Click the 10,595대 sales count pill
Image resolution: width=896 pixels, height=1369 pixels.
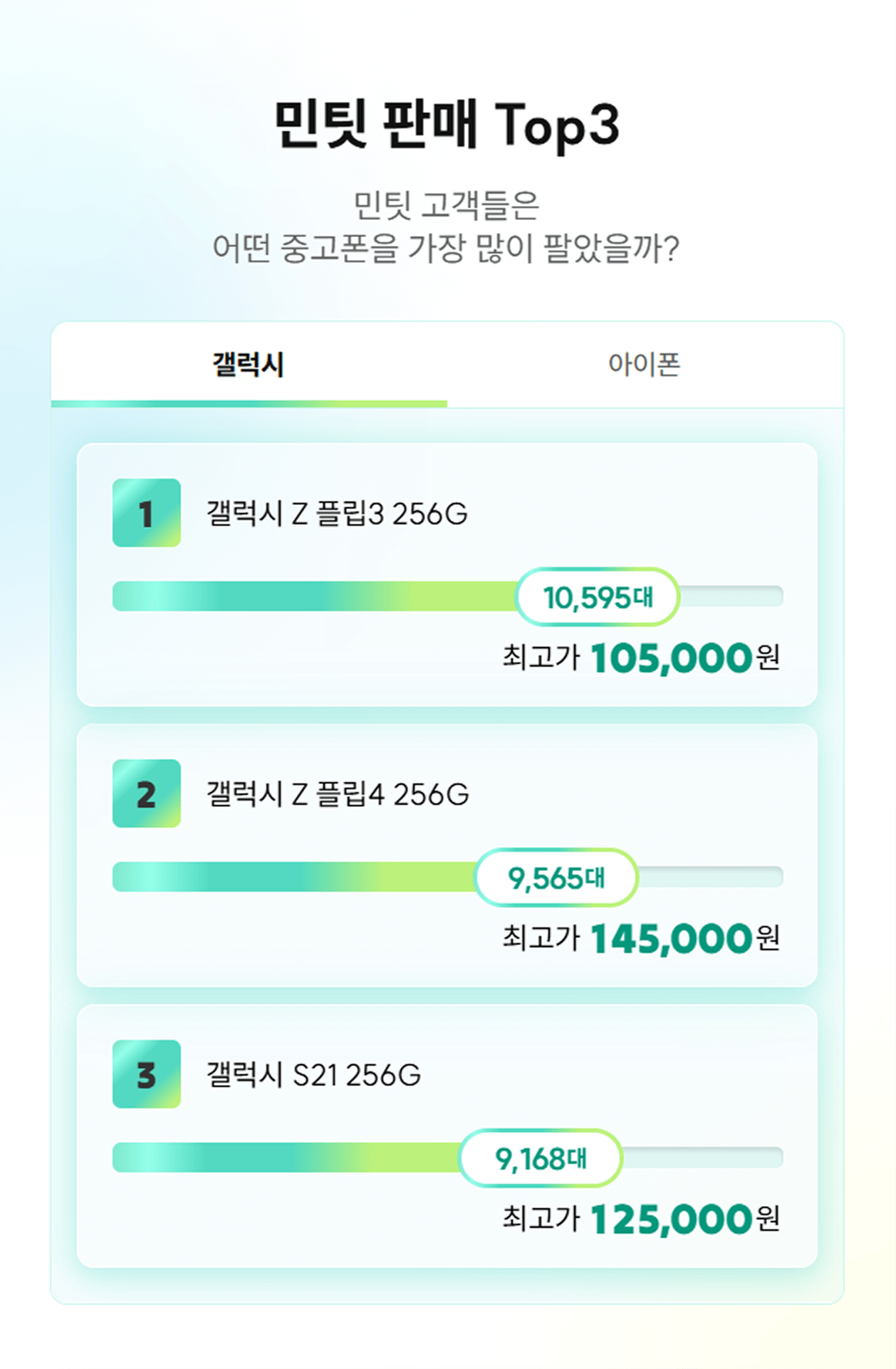point(598,597)
